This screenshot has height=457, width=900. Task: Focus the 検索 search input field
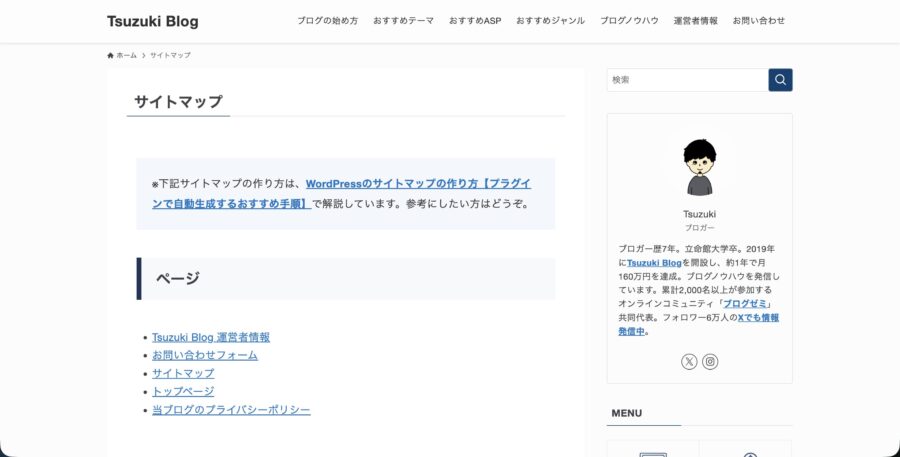(x=688, y=80)
